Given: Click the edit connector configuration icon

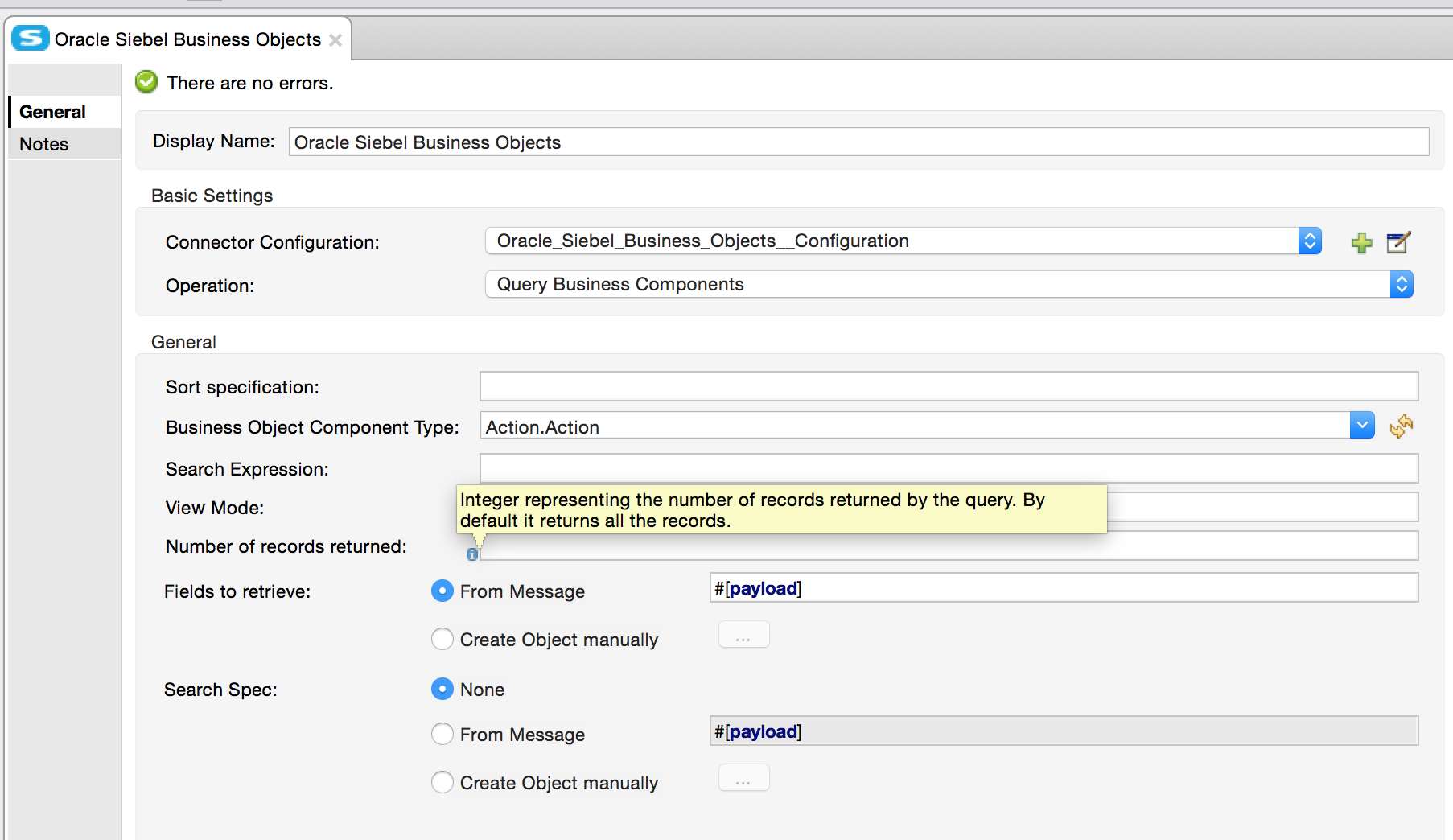Looking at the screenshot, I should point(1398,242).
